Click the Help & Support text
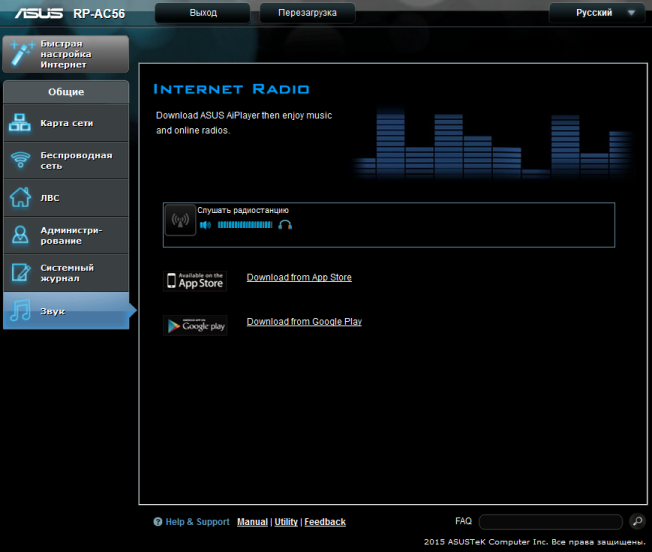Viewport: 652px width, 552px height. [198, 522]
